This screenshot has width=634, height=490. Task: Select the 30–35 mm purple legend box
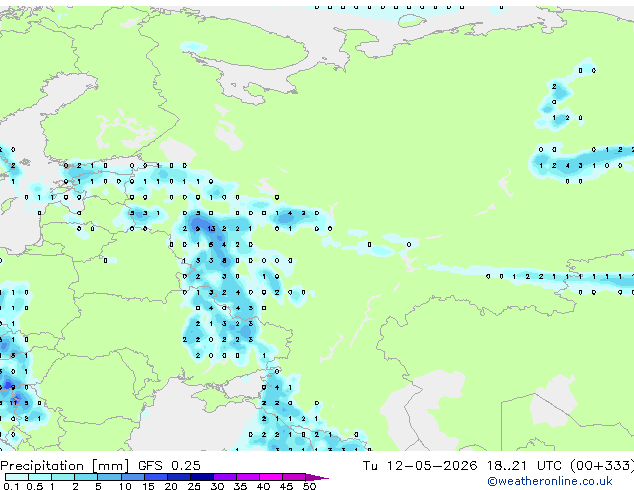click(225, 477)
